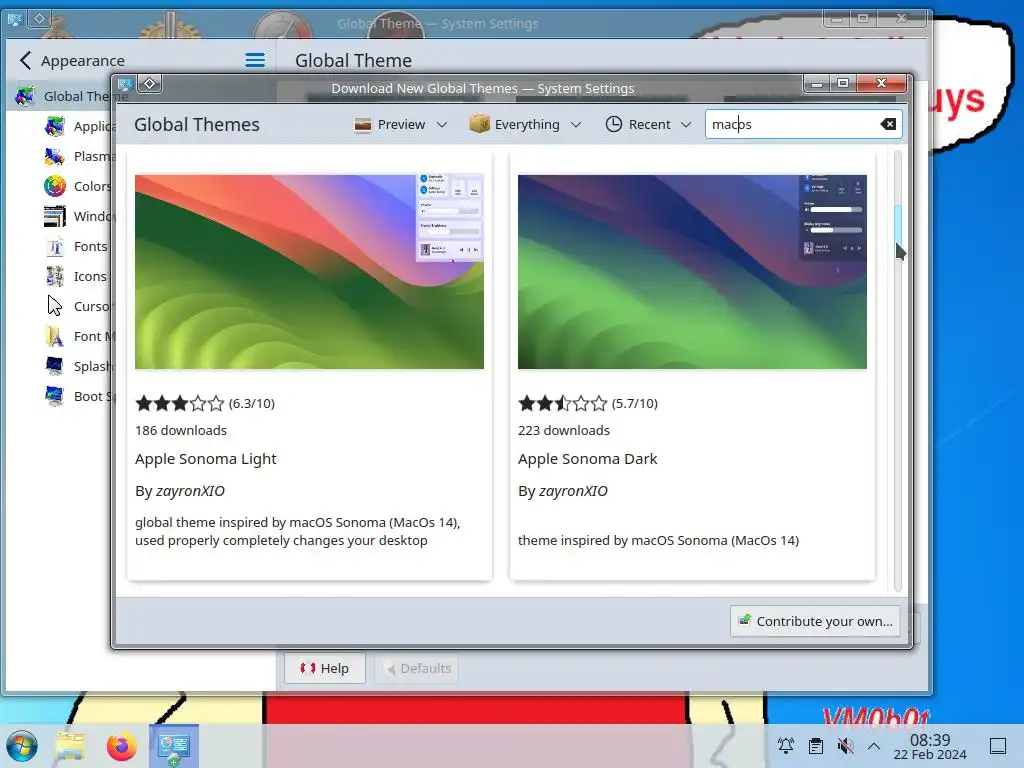Screen dimensions: 1024x768
Task: Open the Cursors sidebar arrow icon
Action: (55, 306)
